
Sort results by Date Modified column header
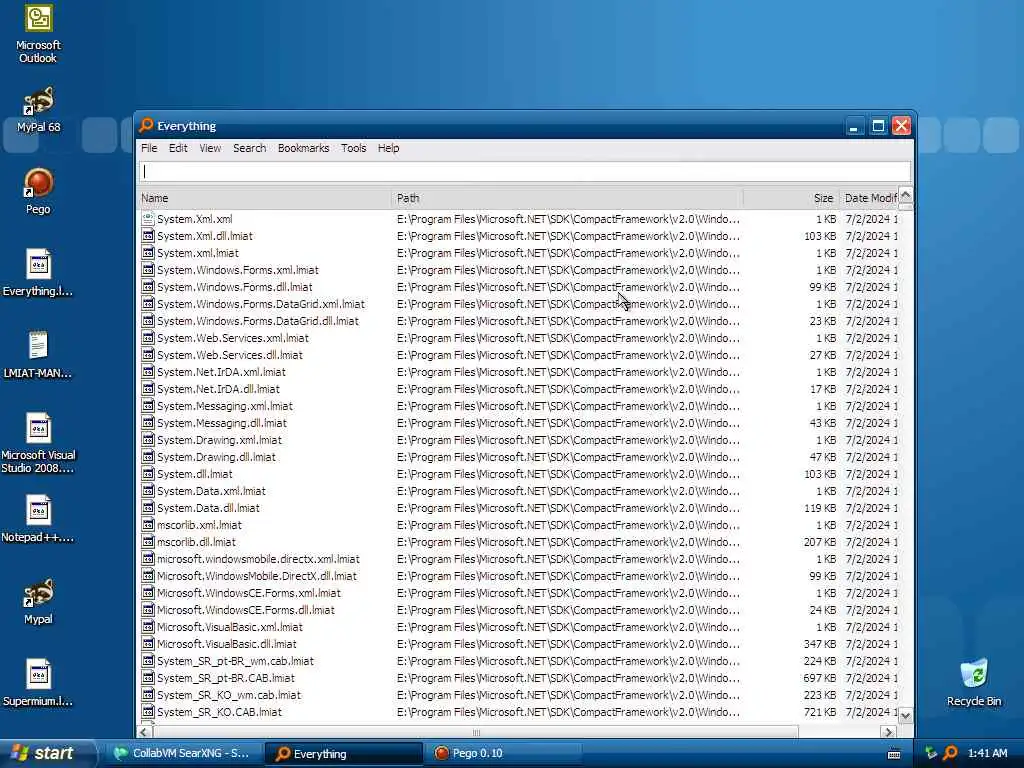(x=869, y=198)
